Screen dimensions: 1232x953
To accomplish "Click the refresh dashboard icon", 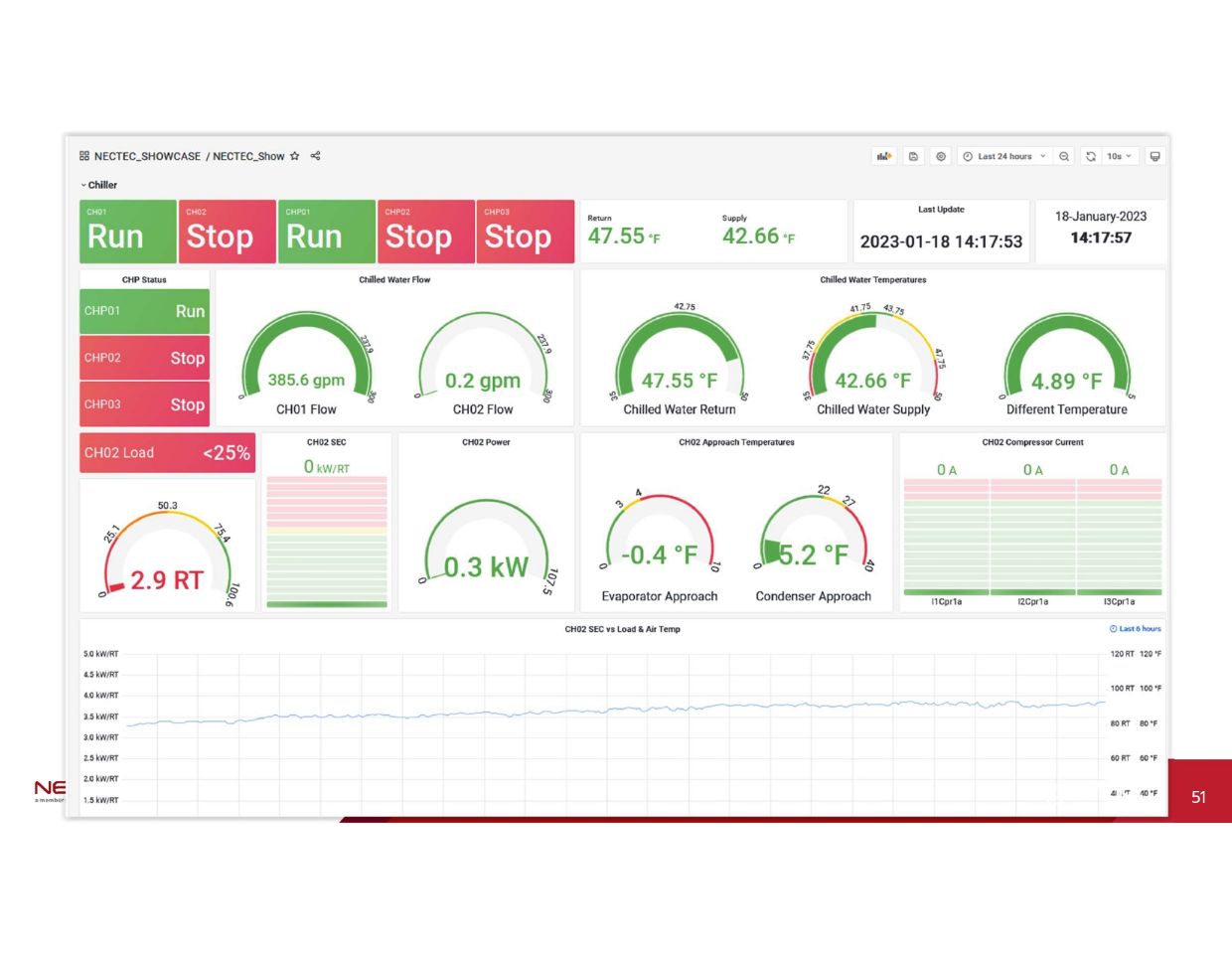I will coord(1091,156).
